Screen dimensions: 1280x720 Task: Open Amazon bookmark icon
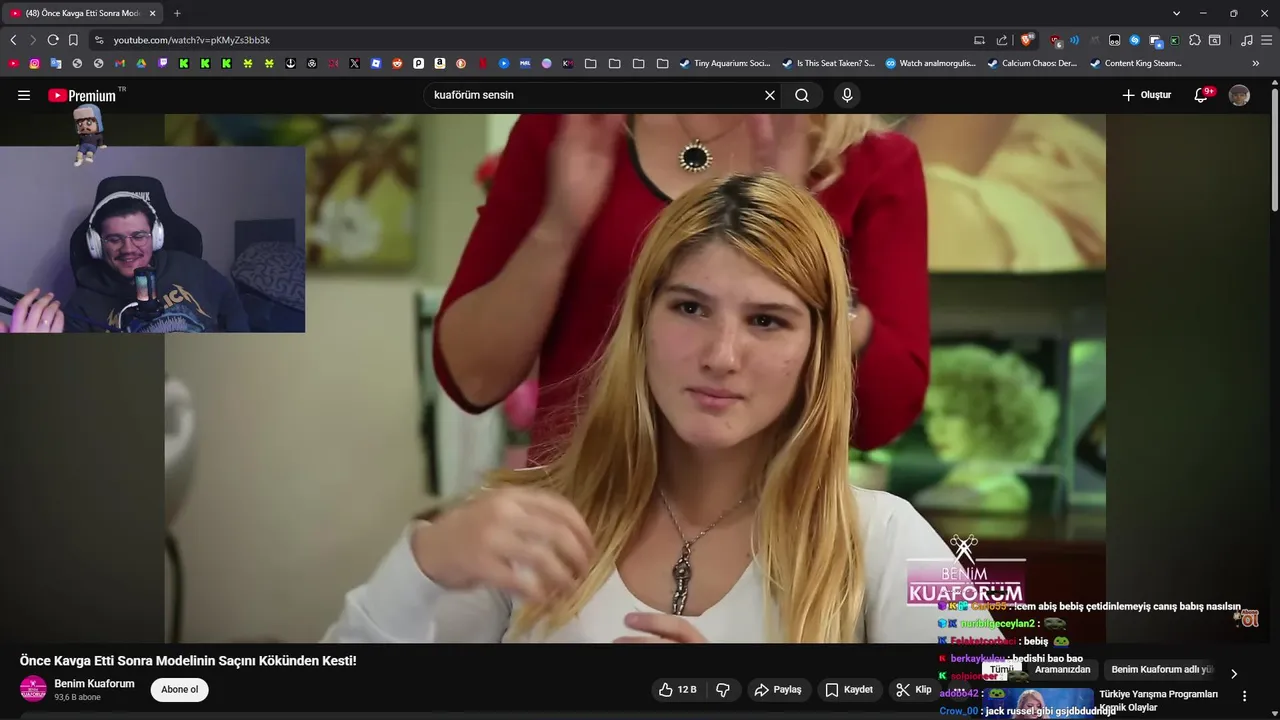440,63
